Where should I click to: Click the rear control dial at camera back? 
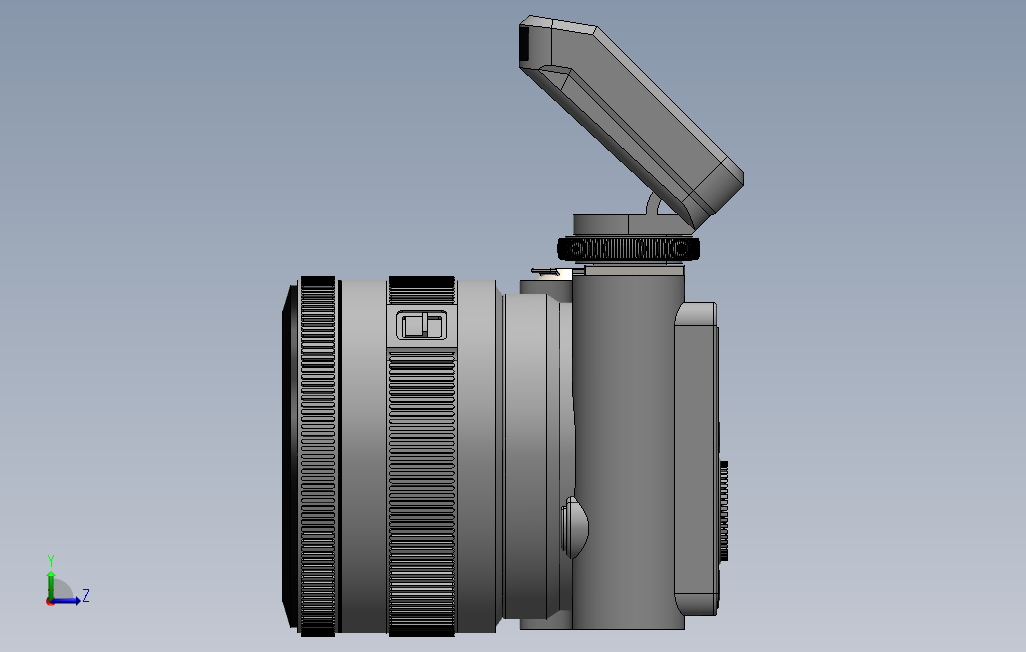point(724,511)
